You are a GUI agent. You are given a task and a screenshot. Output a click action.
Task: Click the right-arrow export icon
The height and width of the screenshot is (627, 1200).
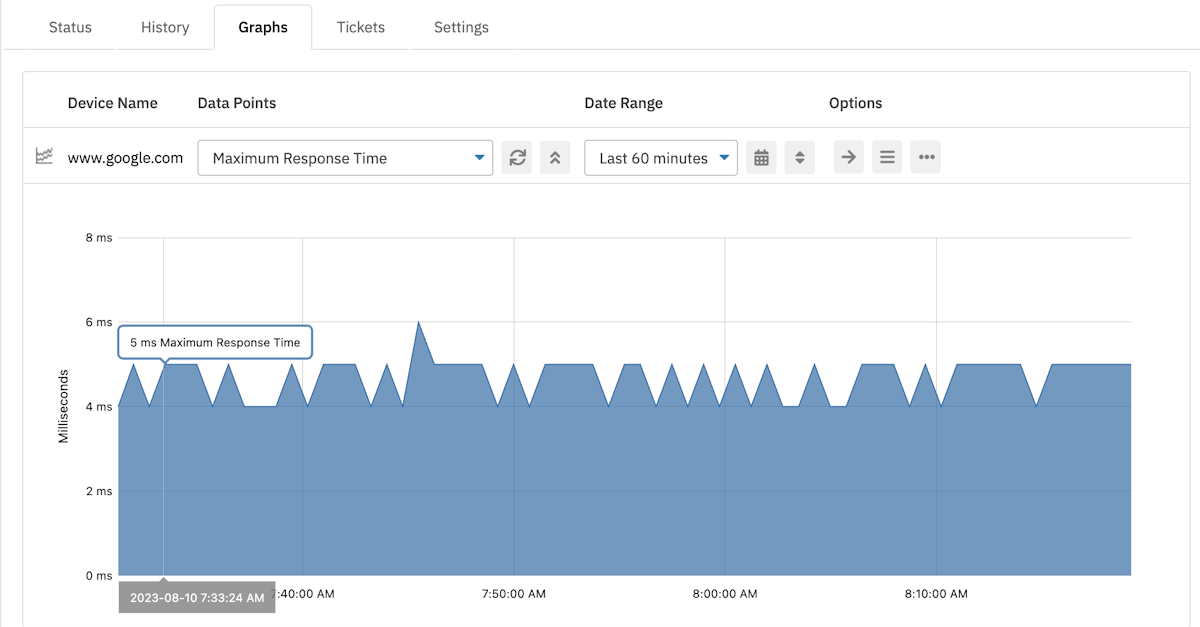[848, 157]
